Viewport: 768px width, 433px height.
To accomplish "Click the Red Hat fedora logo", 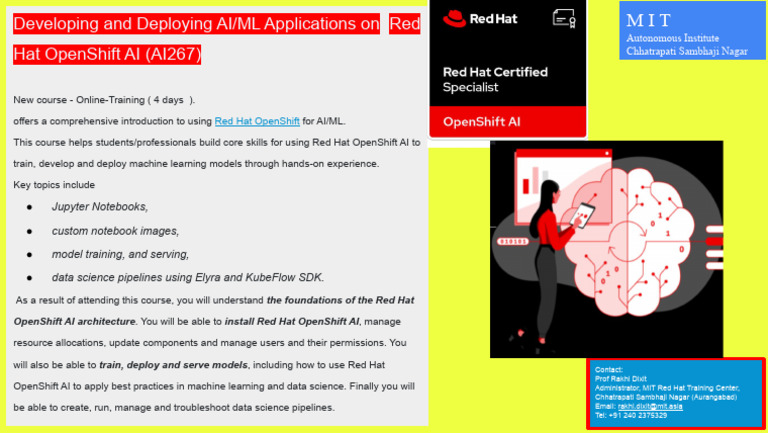I will click(x=454, y=19).
